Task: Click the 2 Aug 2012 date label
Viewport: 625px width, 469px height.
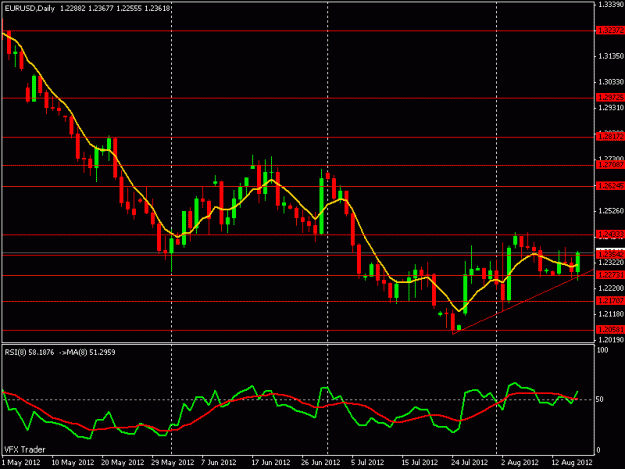Action: coord(520,463)
